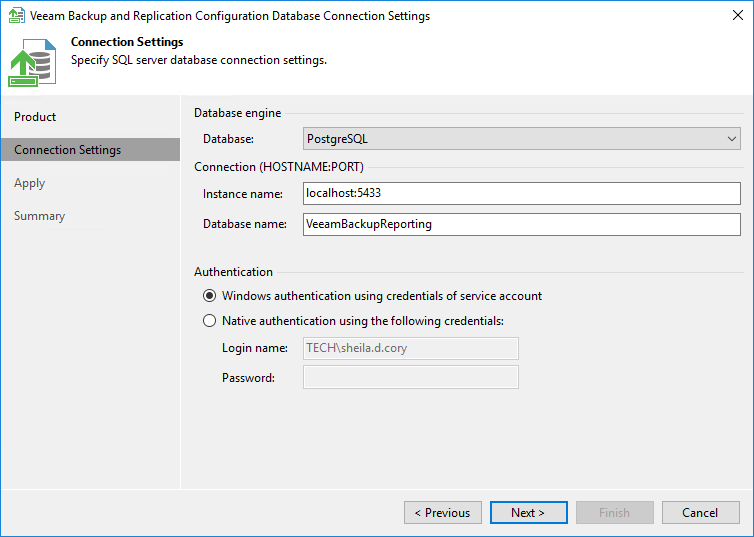Close the Connection Settings dialog window

[731, 16]
